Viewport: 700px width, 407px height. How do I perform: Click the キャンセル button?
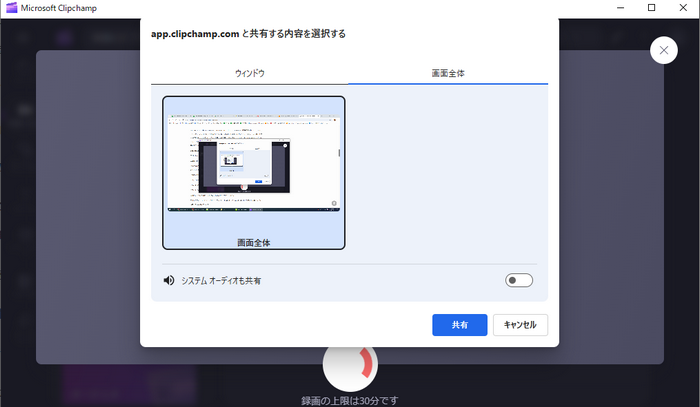(x=520, y=325)
